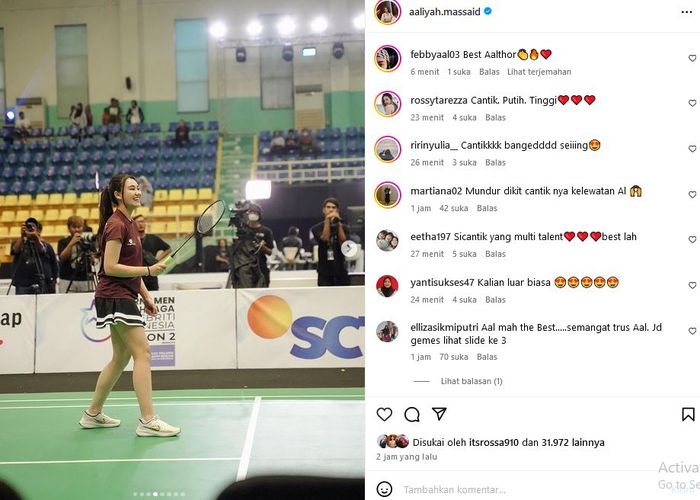The height and width of the screenshot is (500, 700).
Task: Share post via paper plane icon
Action: point(439,414)
